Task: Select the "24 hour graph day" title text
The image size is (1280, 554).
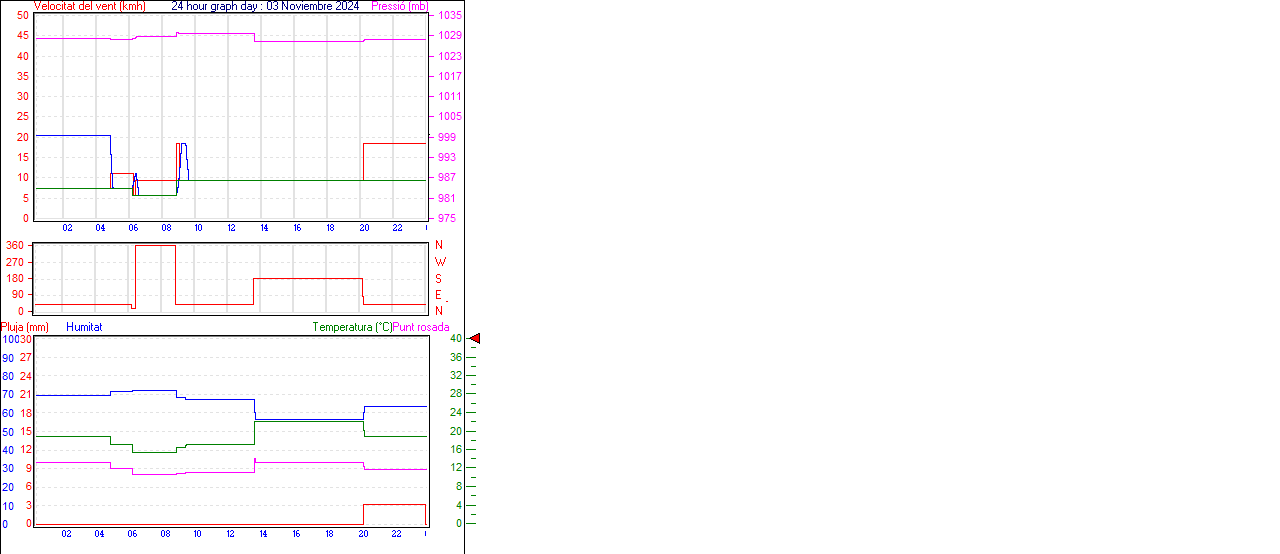Action: (216, 6)
